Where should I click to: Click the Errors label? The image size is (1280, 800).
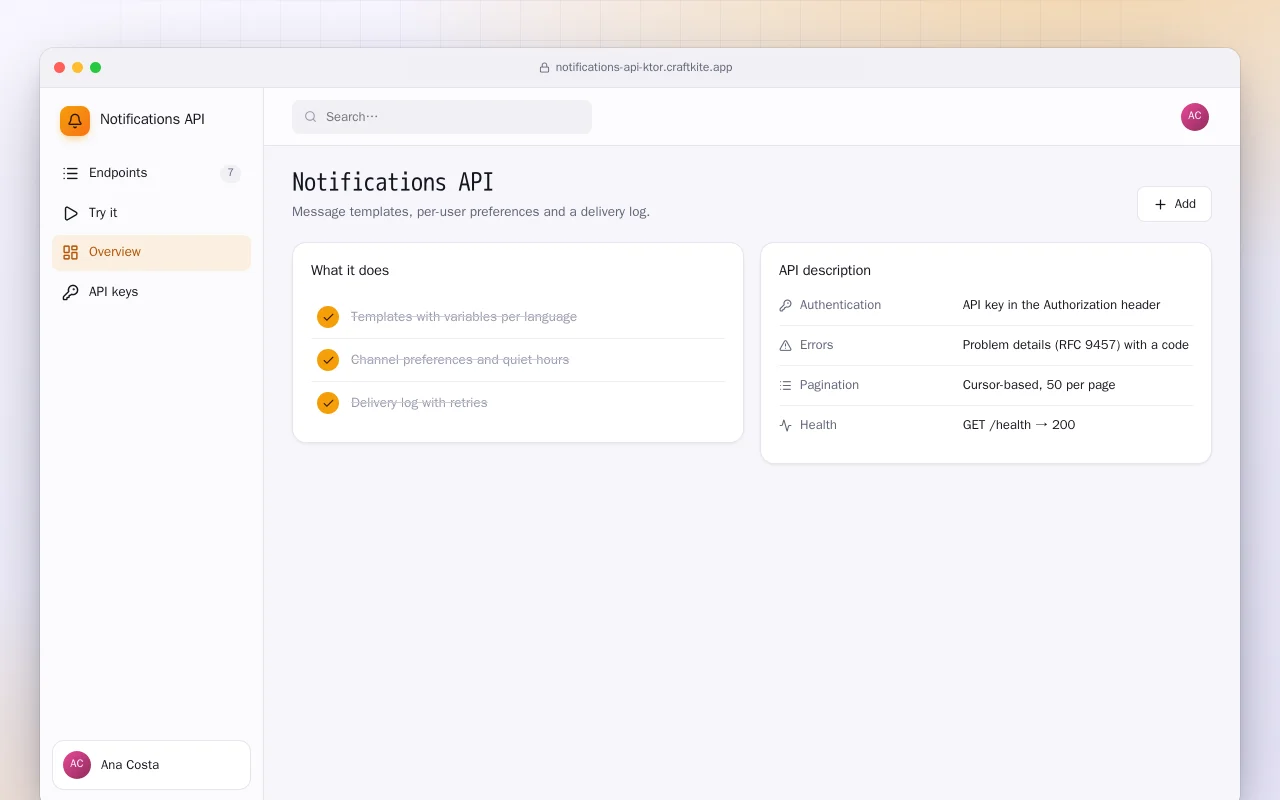816,345
